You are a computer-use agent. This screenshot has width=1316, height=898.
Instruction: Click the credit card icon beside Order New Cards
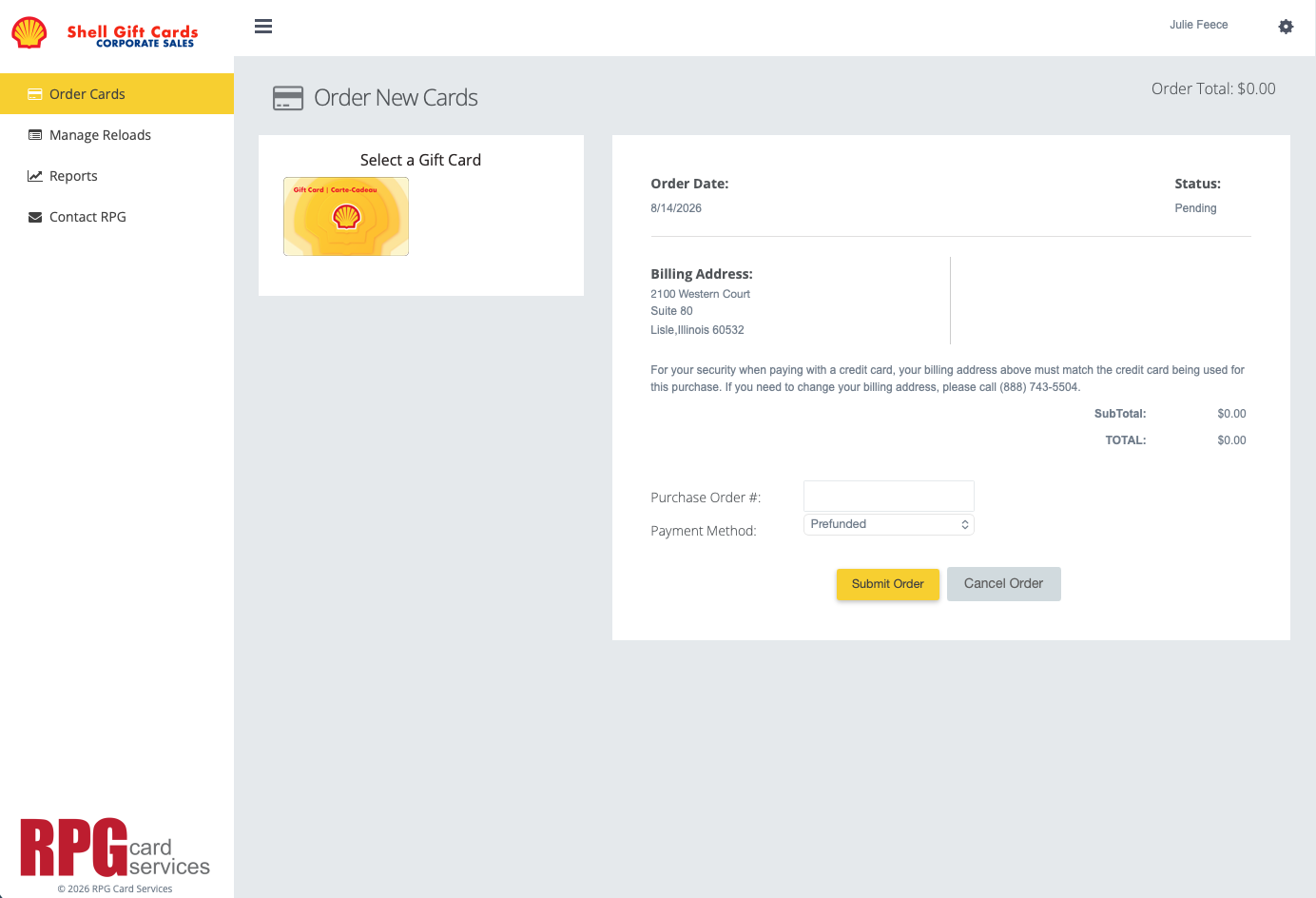288,98
